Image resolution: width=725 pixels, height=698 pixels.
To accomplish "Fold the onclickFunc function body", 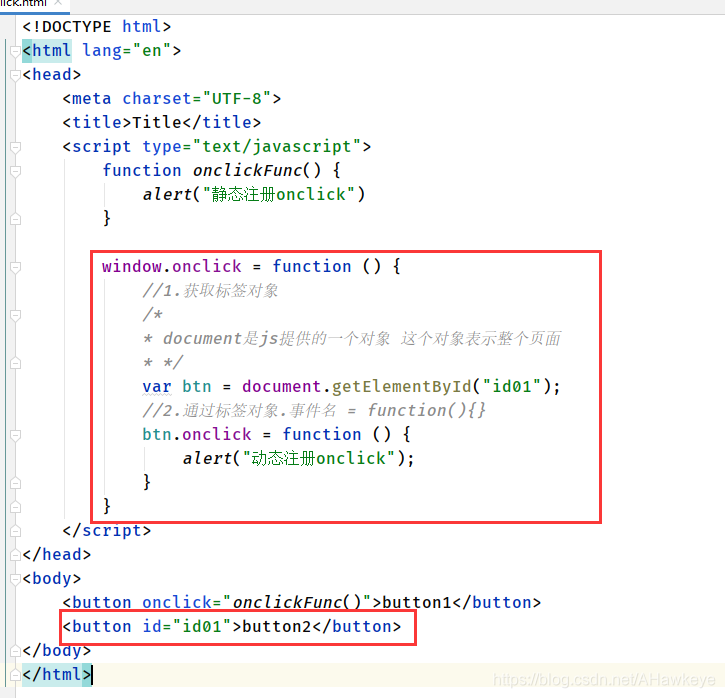I will tap(15, 171).
